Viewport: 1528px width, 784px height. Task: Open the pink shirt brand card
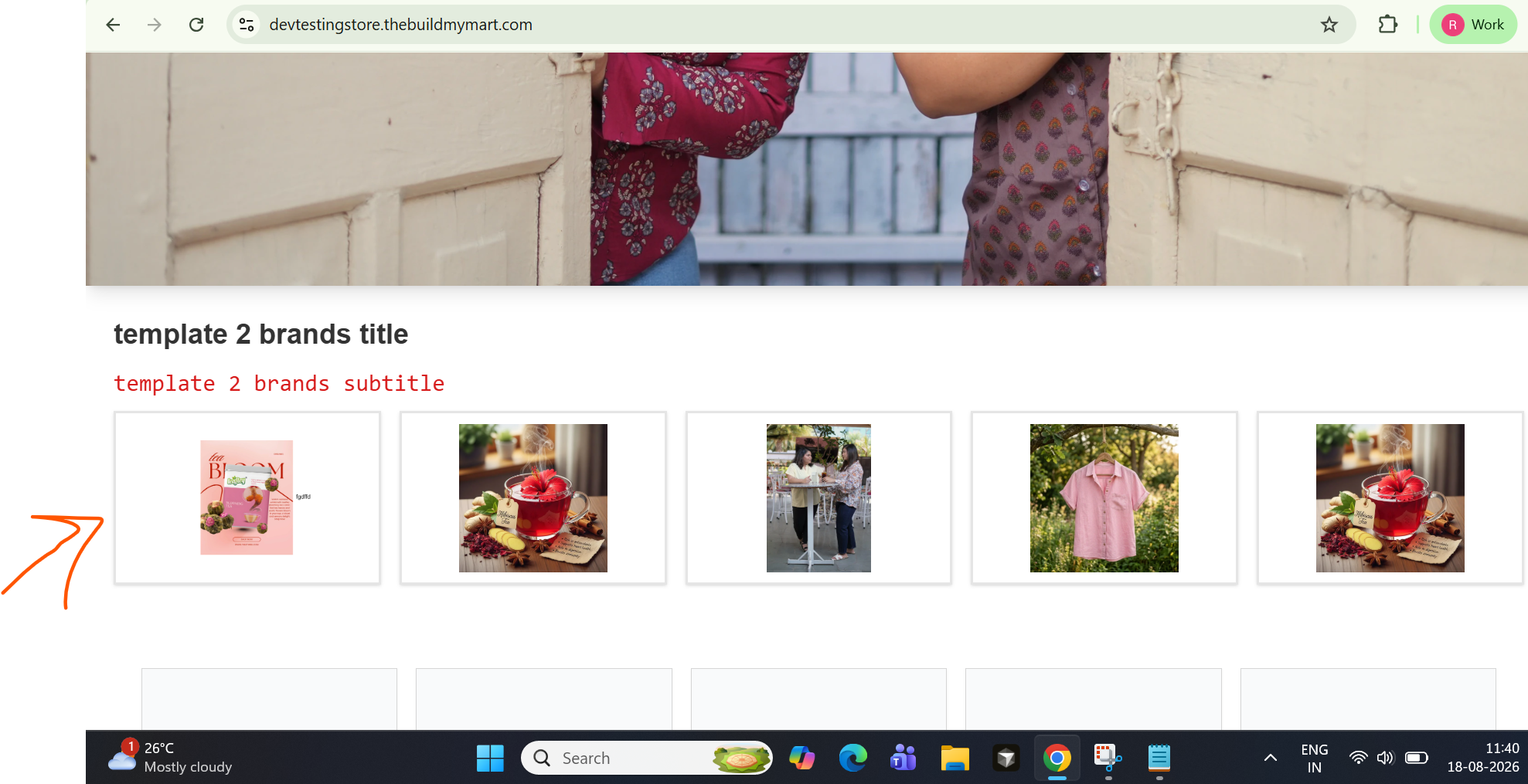coord(1104,497)
